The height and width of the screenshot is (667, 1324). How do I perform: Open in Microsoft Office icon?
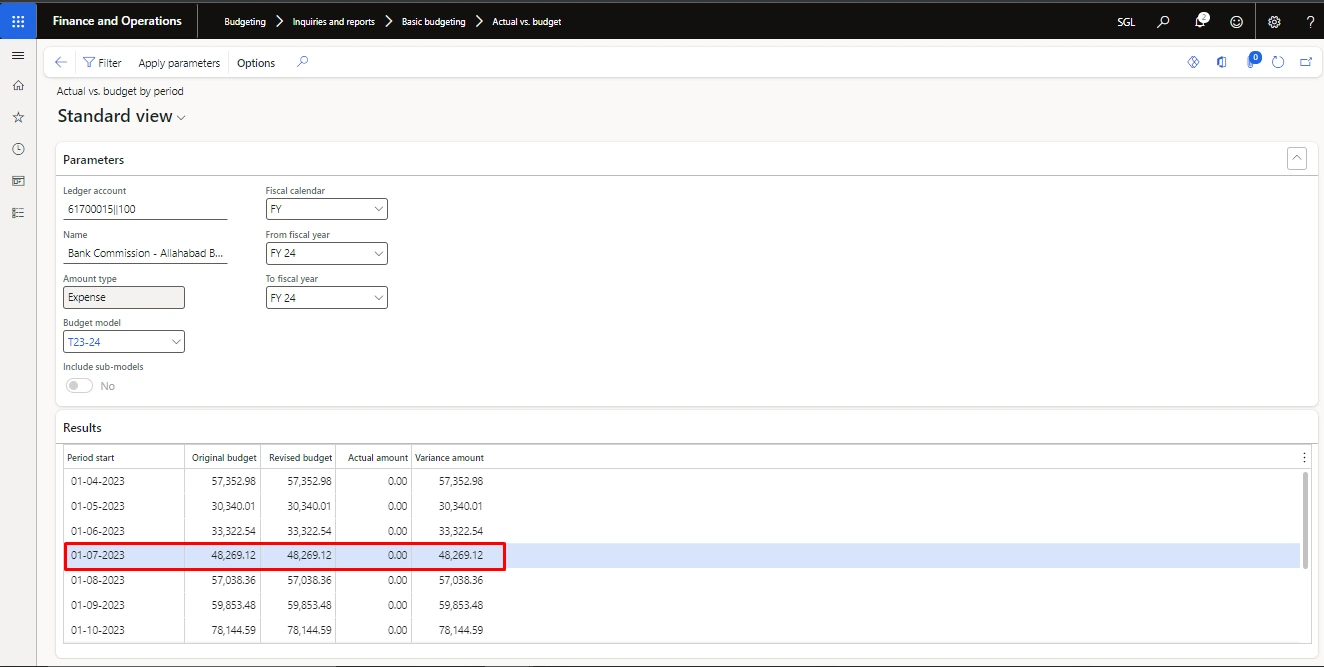(1221, 62)
